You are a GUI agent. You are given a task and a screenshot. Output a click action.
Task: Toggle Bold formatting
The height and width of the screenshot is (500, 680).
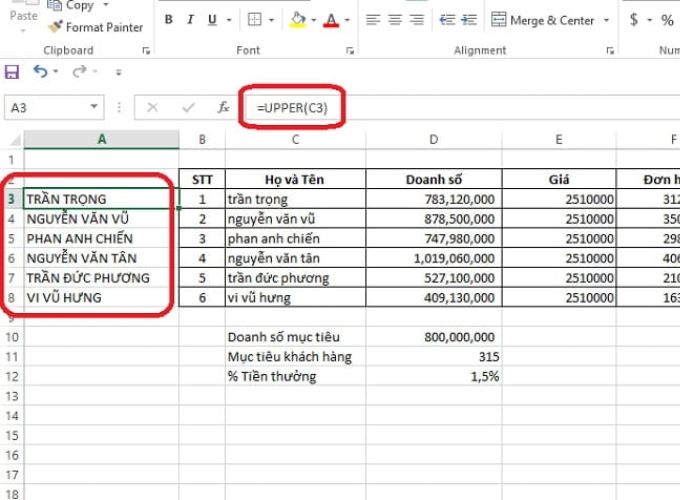coord(169,20)
